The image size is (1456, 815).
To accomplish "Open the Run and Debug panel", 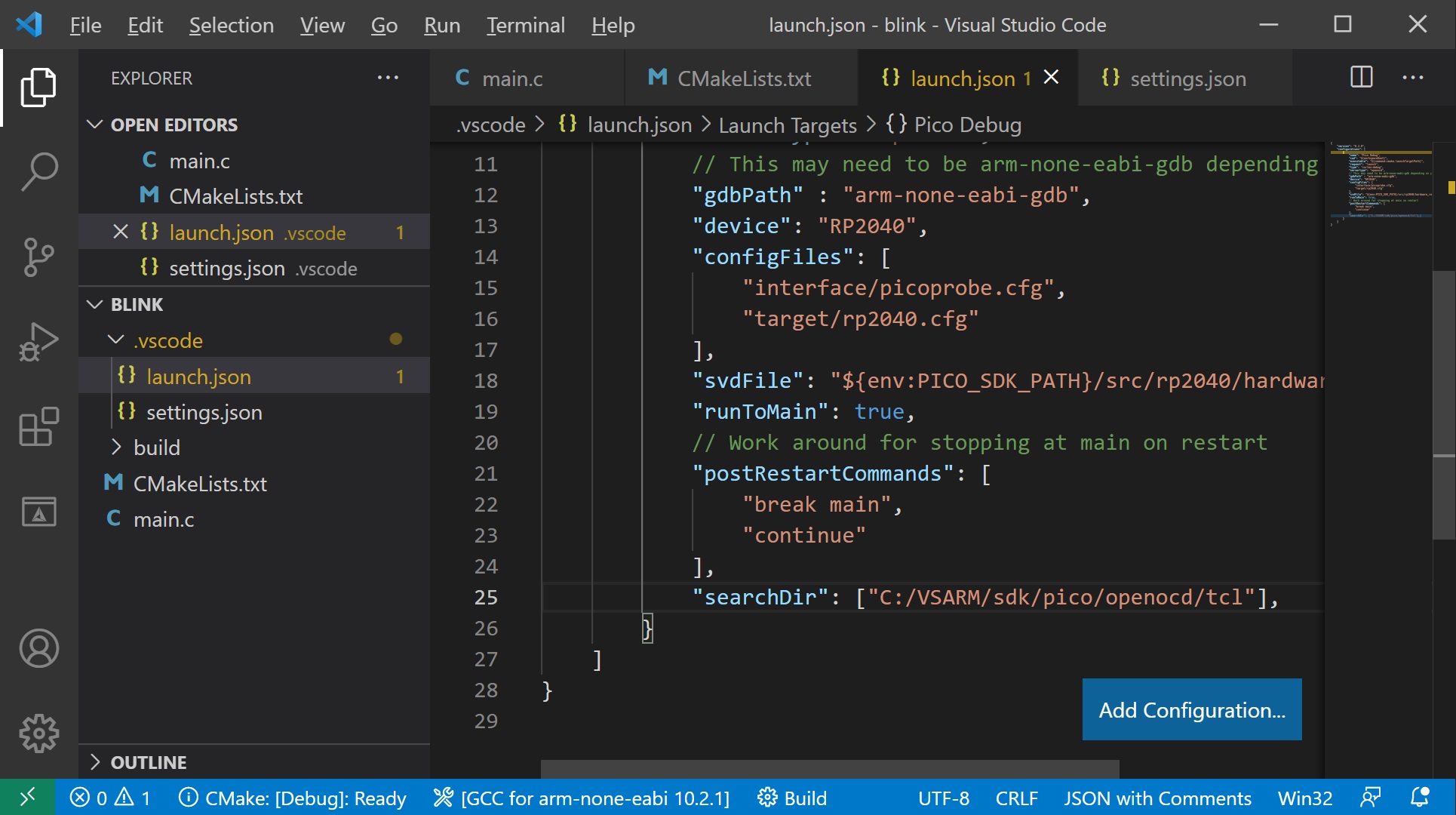I will (39, 341).
